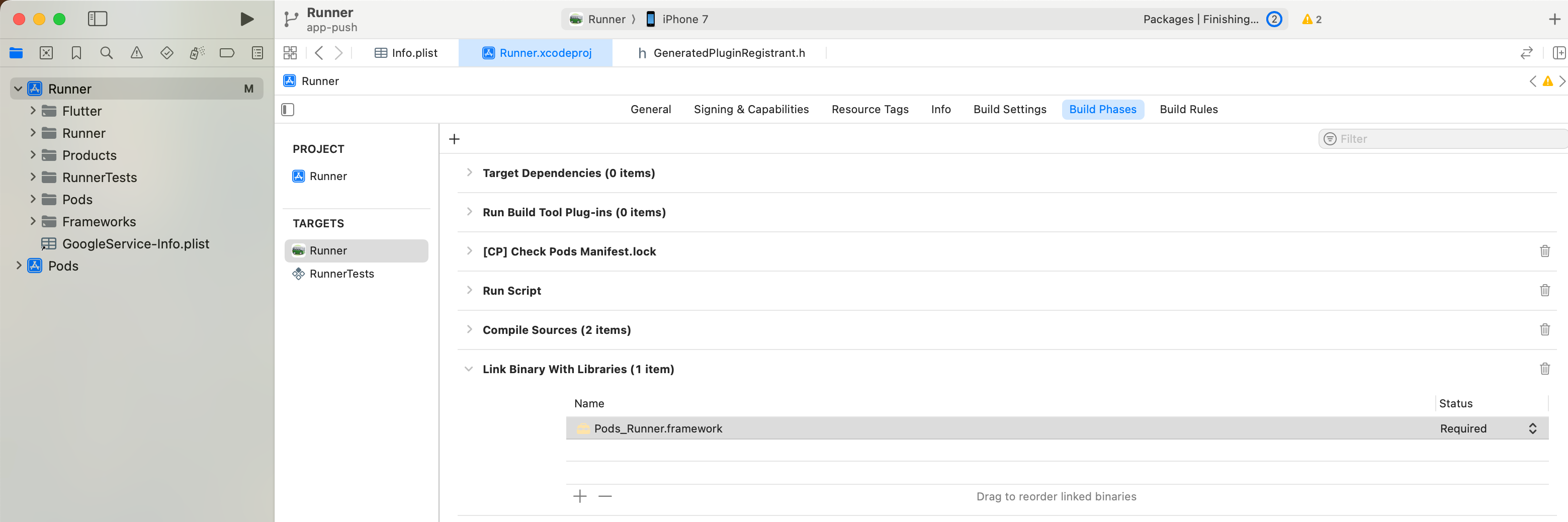This screenshot has height=522, width=1568.
Task: Expand Check Pods Manifest.lock phase
Action: 469,251
